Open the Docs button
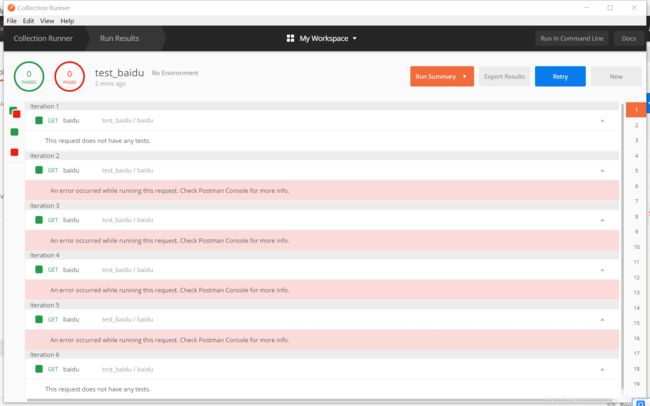The height and width of the screenshot is (406, 650). [x=628, y=38]
